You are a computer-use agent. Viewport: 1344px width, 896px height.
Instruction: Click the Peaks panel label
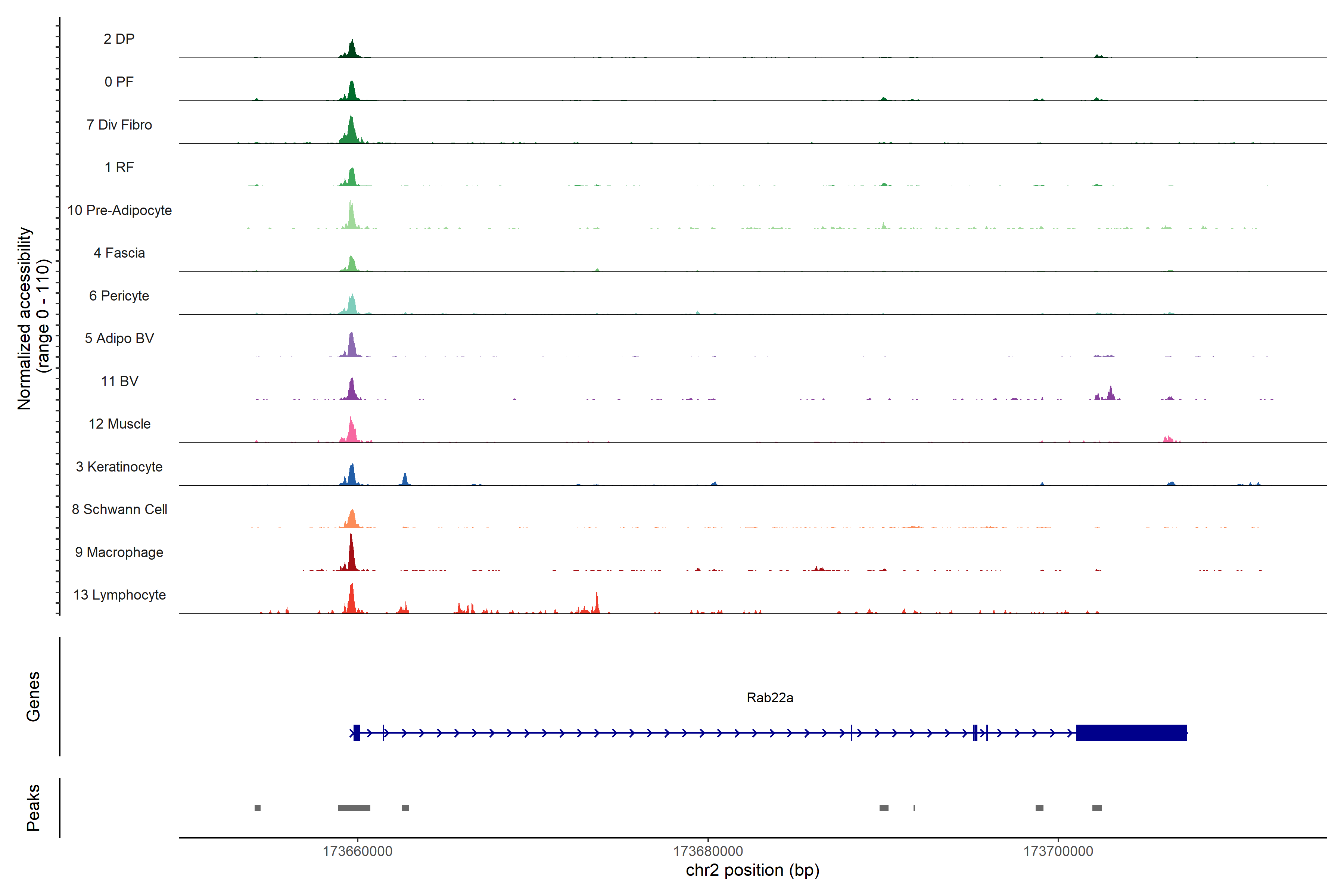(x=33, y=808)
